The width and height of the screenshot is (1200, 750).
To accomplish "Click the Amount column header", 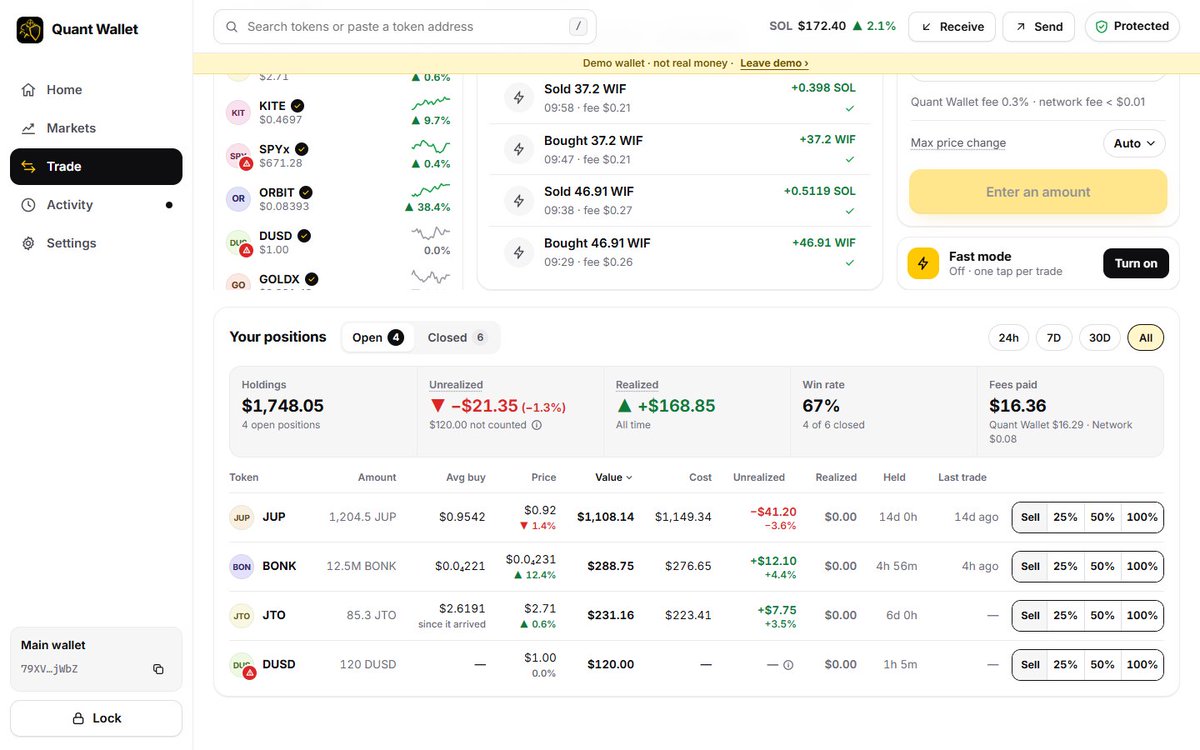I will 377,478.
